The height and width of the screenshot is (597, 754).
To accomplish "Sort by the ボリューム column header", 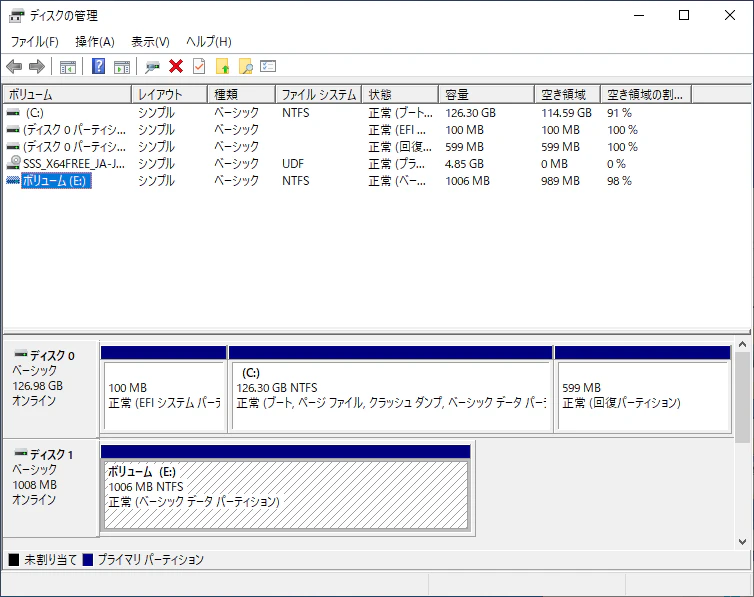I will 67,94.
